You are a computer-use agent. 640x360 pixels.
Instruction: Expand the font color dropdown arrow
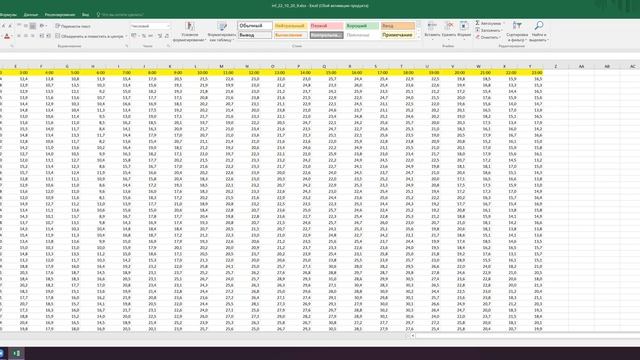coord(12,36)
